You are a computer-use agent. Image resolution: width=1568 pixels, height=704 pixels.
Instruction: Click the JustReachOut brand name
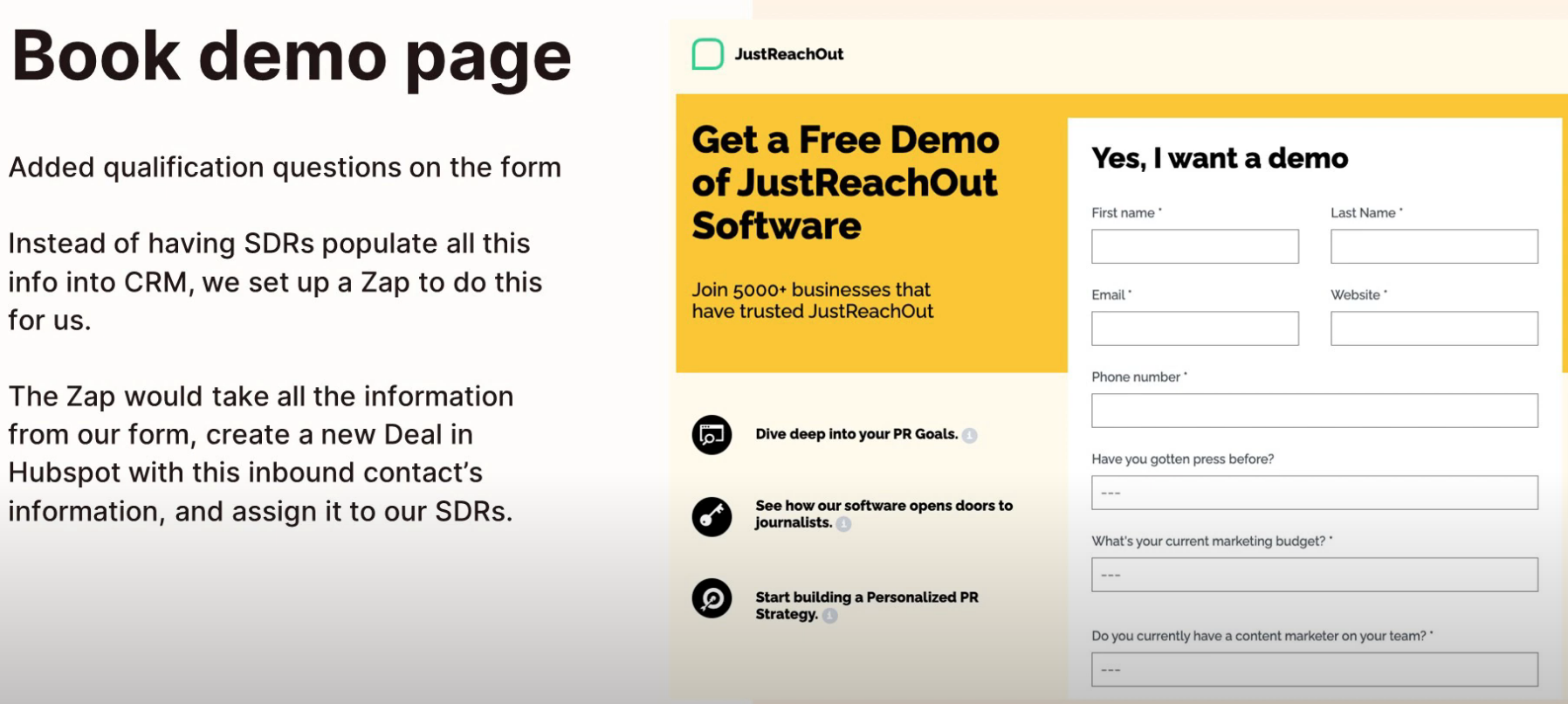pyautogui.click(x=789, y=54)
